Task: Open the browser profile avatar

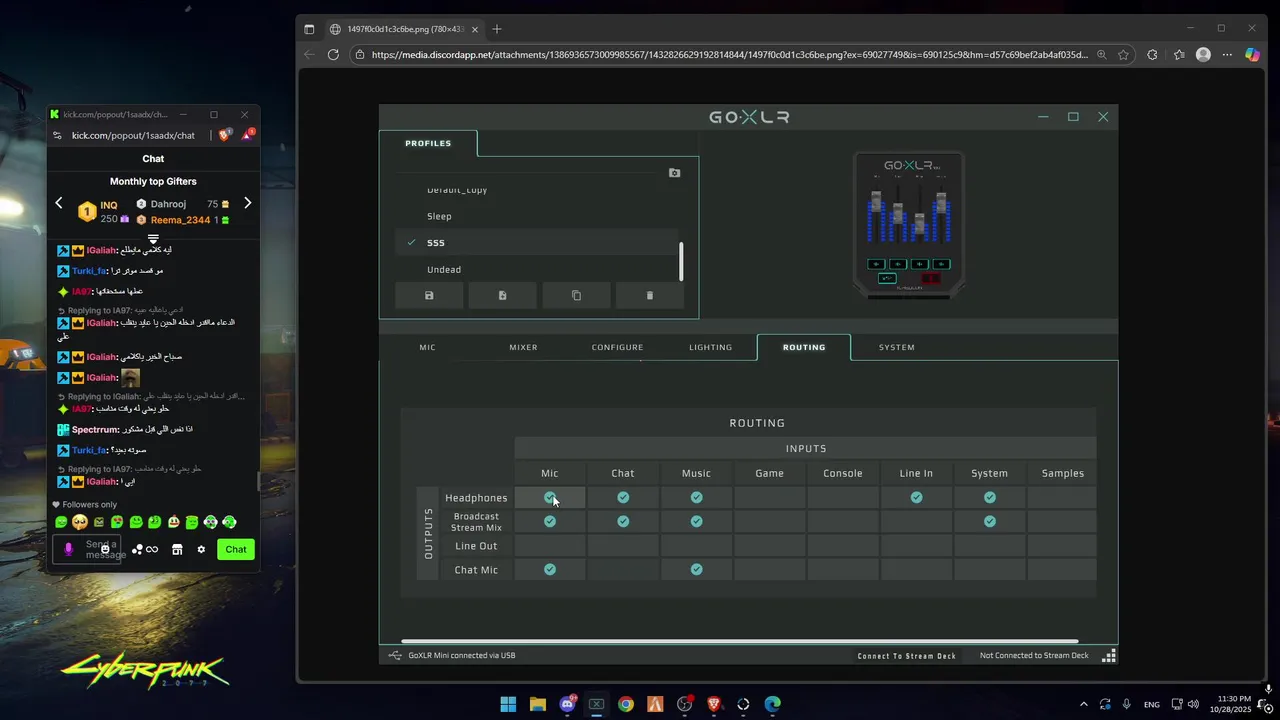Action: coord(1203,55)
